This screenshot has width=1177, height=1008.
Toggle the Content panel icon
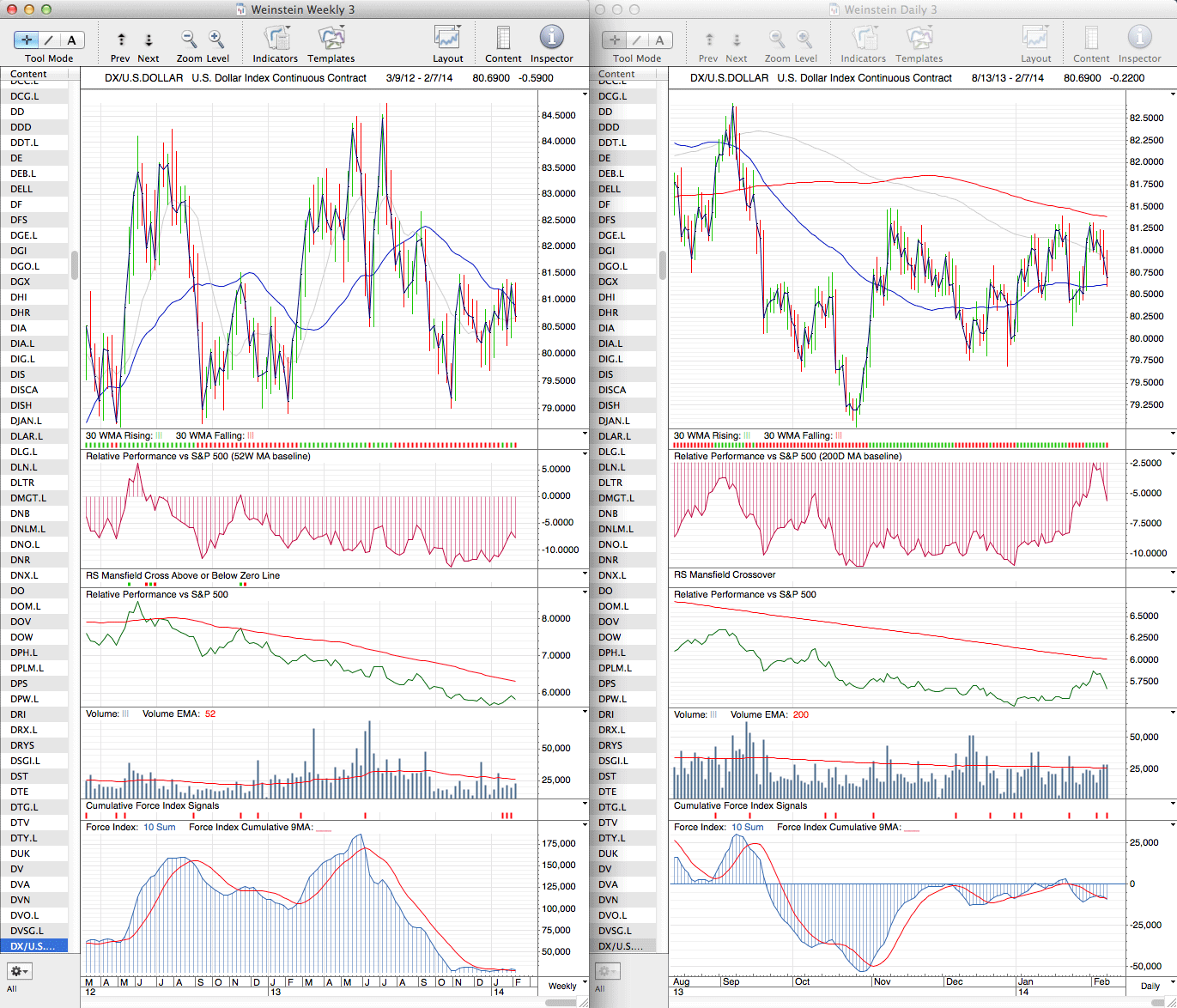(x=503, y=39)
